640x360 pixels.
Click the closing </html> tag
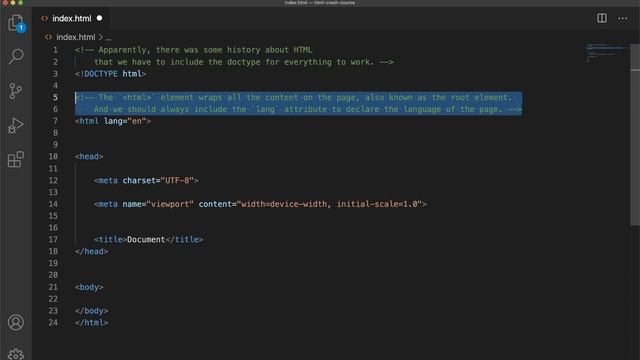tap(91, 322)
